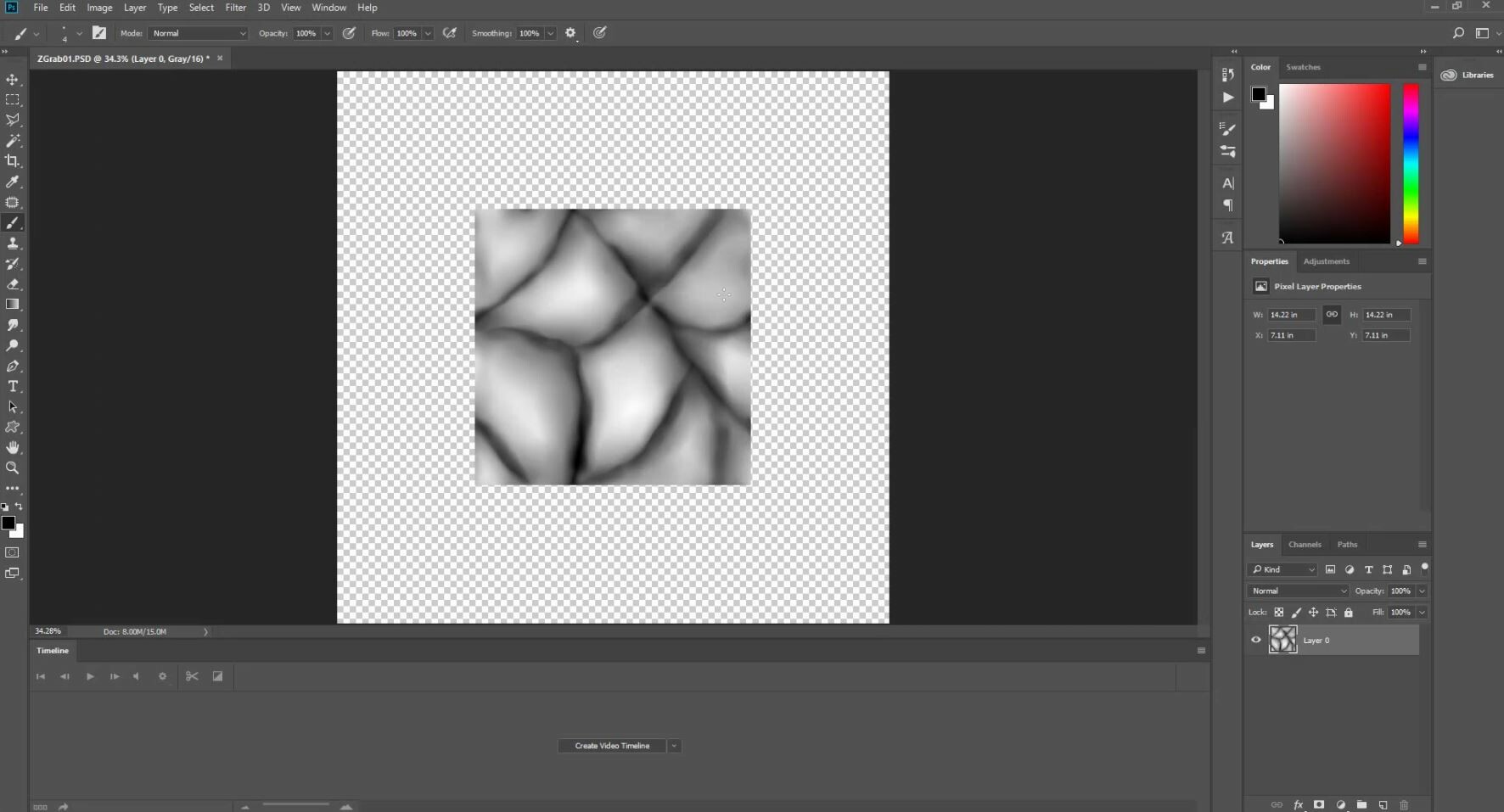Select the Dodge tool
Viewport: 1504px width, 812px height.
[x=13, y=345]
